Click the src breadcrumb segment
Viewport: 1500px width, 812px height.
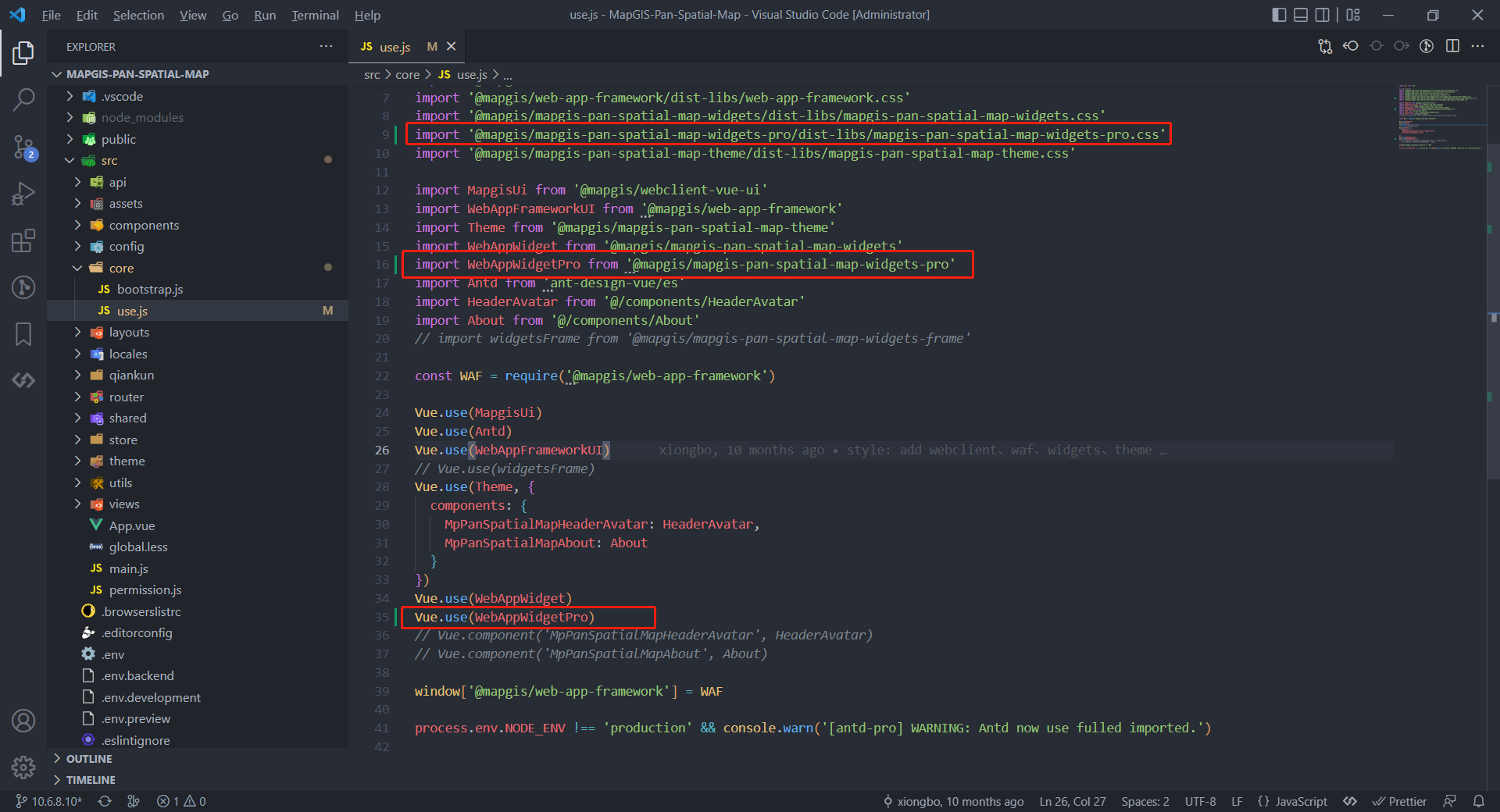372,75
